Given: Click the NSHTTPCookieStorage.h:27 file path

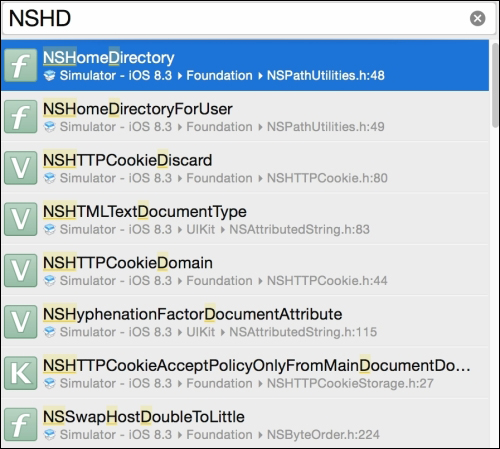Looking at the screenshot, I should (x=350, y=383).
